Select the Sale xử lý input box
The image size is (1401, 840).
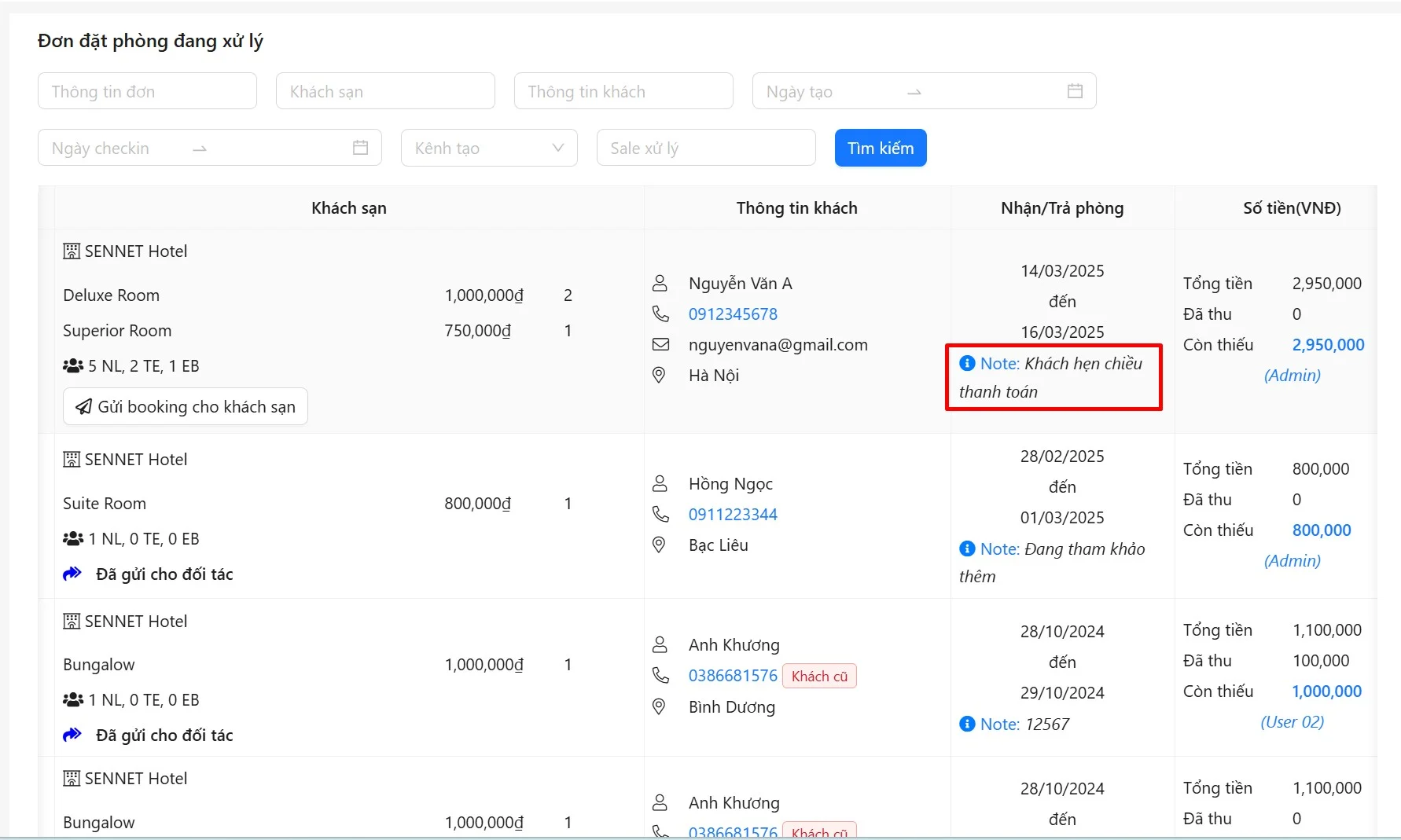point(706,148)
